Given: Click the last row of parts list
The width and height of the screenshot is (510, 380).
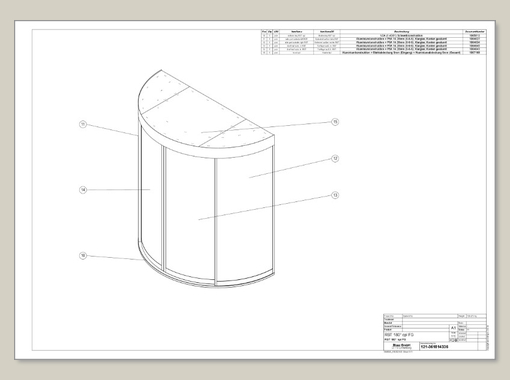Looking at the screenshot, I should click(x=374, y=53).
